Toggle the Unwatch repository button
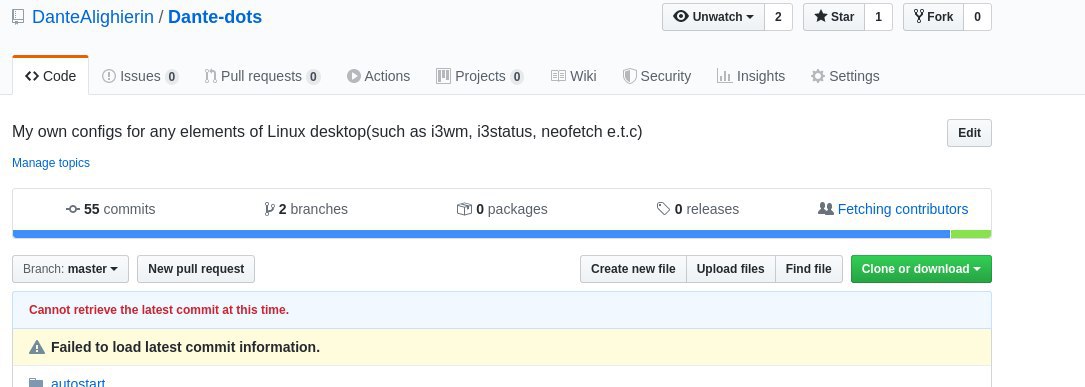Viewport: 1085px width, 387px height. click(x=713, y=17)
